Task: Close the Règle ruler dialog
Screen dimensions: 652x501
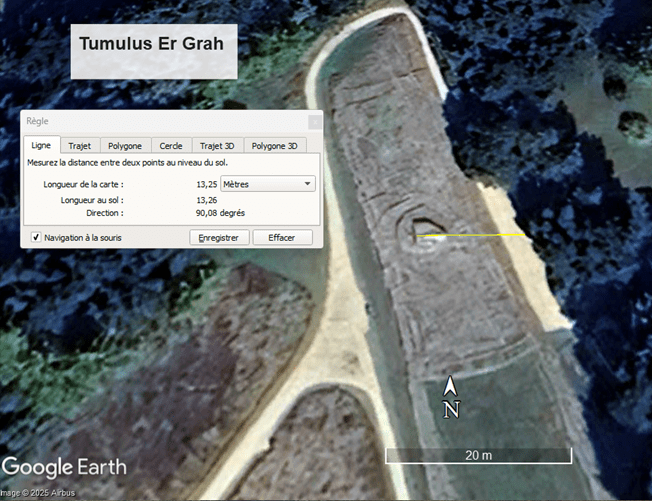Action: point(315,121)
